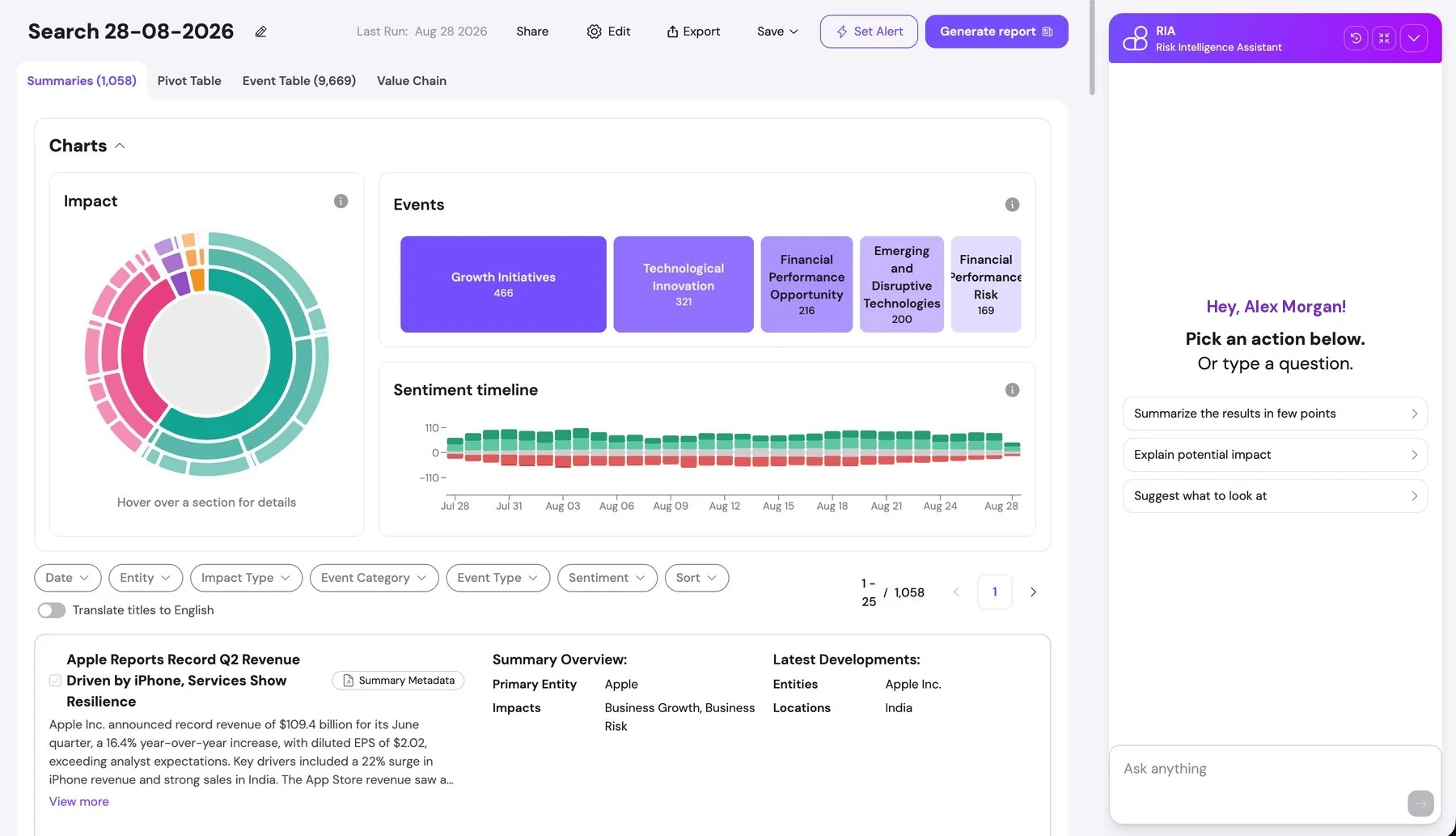Image resolution: width=1456 pixels, height=836 pixels.
Task: Select Explain potential impact action
Action: click(x=1275, y=455)
